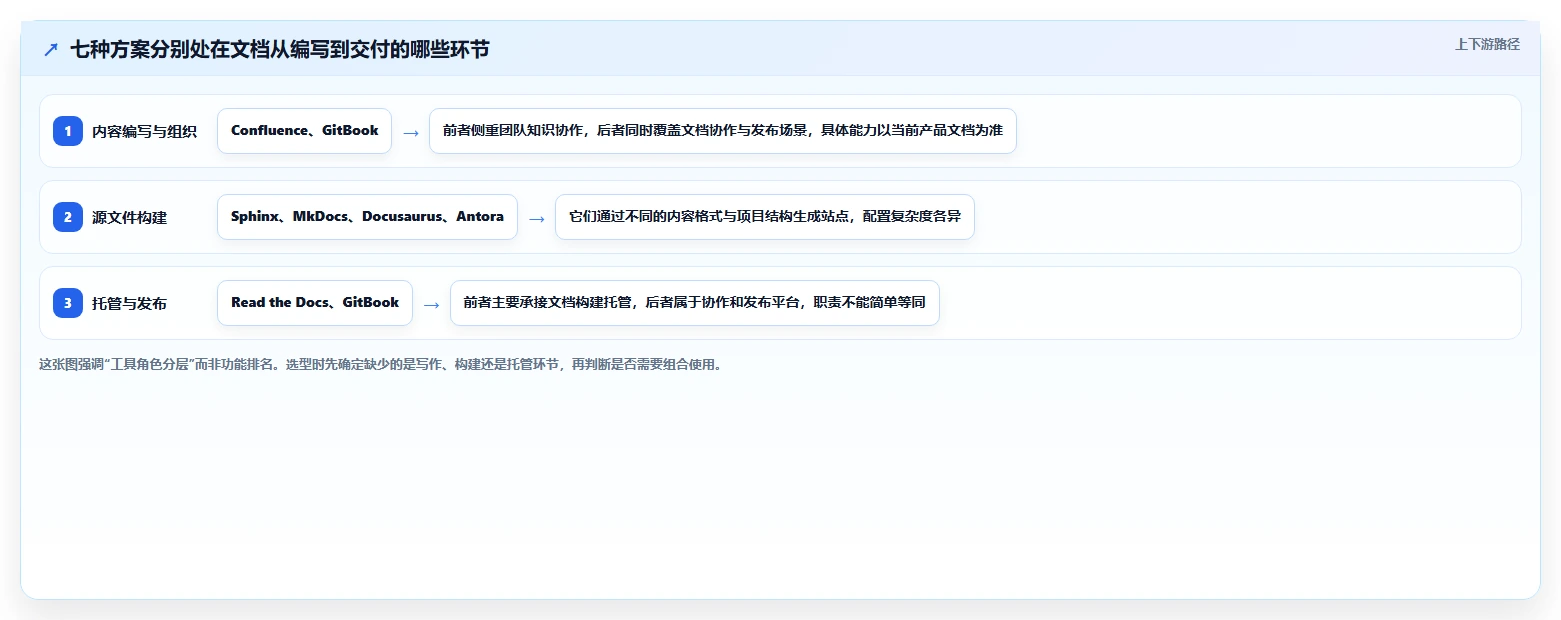The width and height of the screenshot is (1561, 620).
Task: Click the 源文件构建 stage label
Action: 129,218
